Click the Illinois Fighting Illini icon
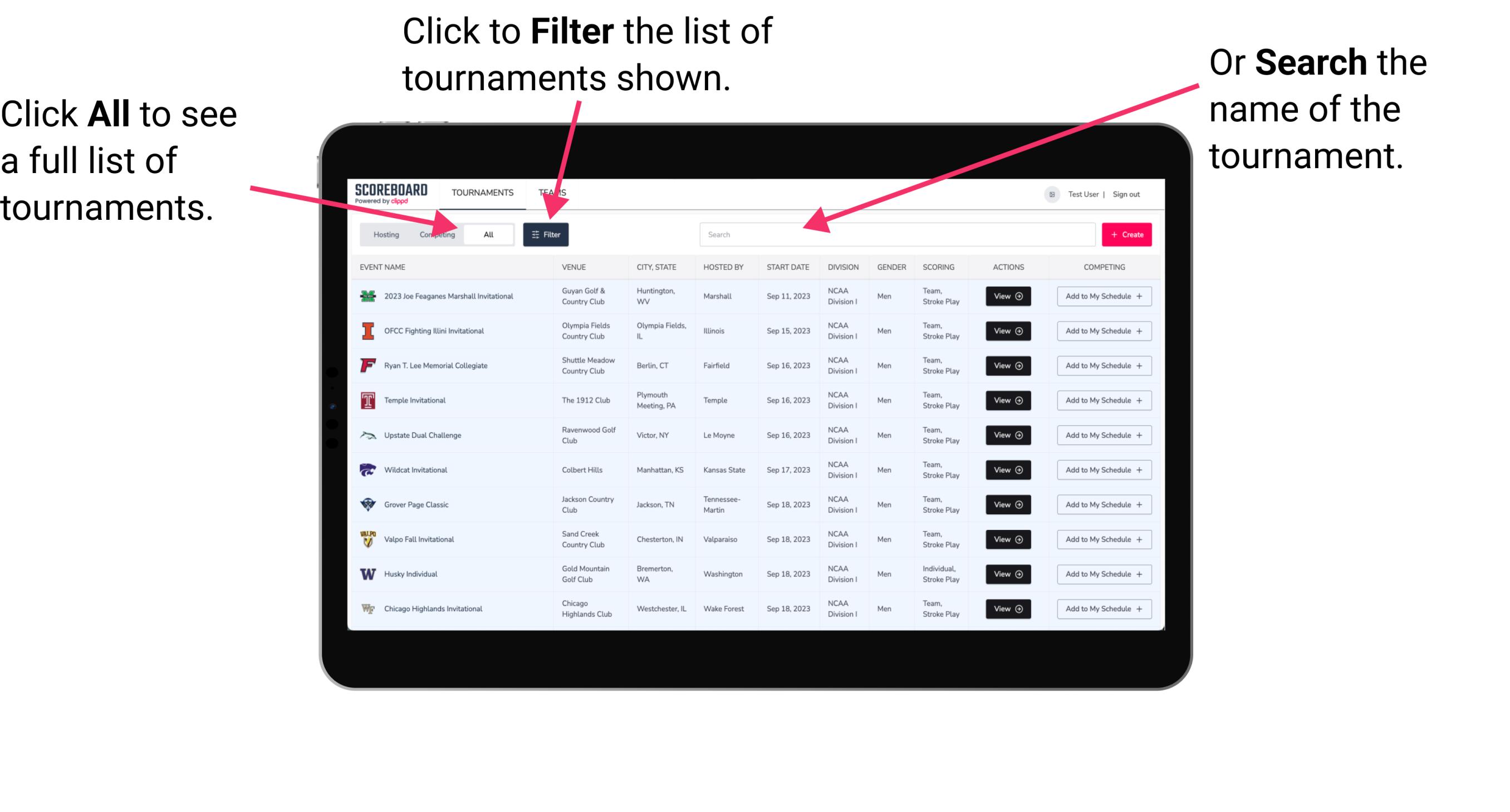Image resolution: width=1510 pixels, height=812 pixels. (367, 331)
